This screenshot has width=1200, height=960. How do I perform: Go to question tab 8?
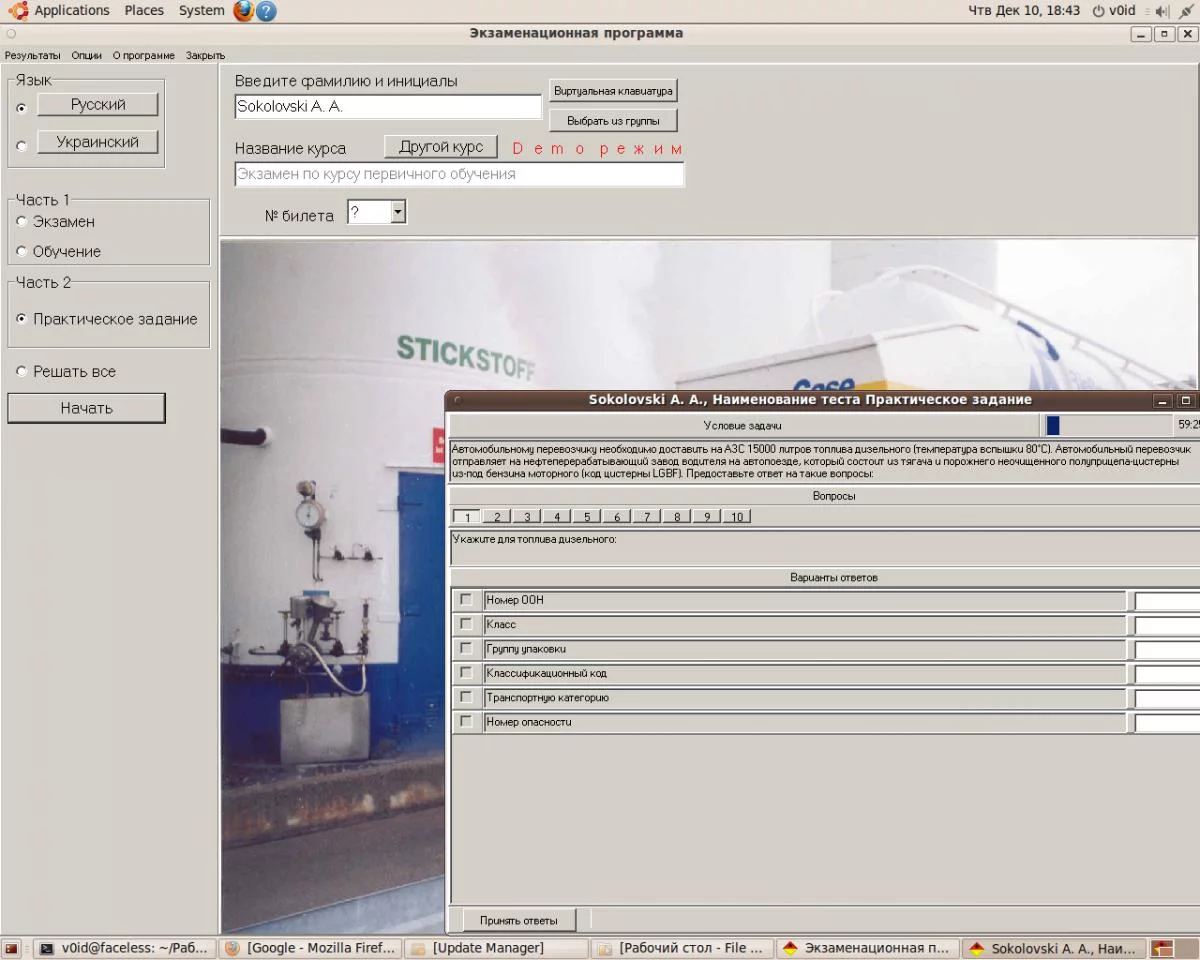tap(676, 517)
